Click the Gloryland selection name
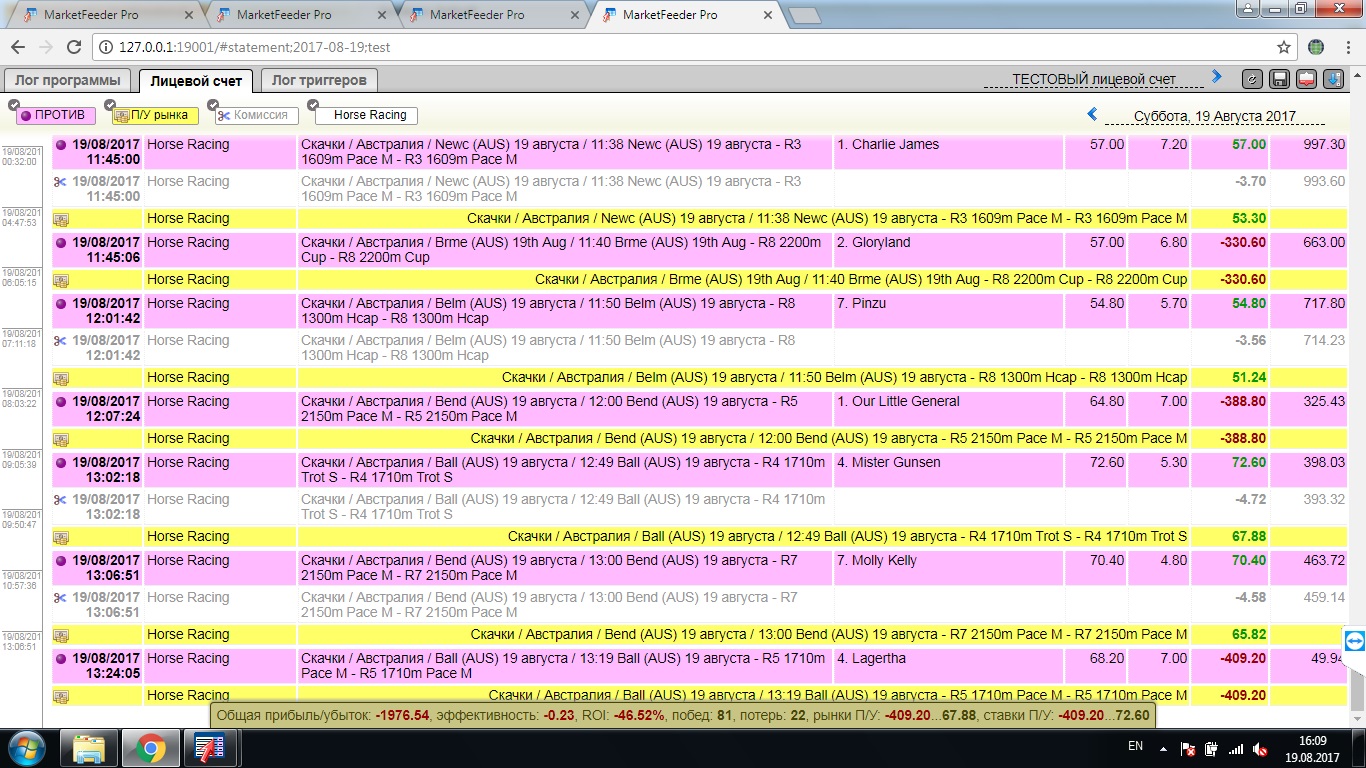The width and height of the screenshot is (1366, 768). pyautogui.click(x=873, y=243)
